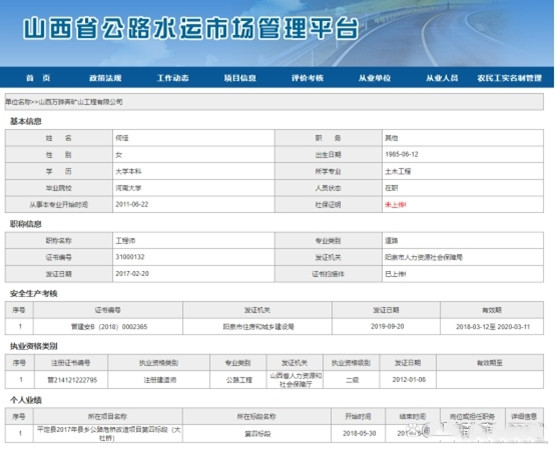Go to the 项目信息 menu item
Viewport: 555px width, 449px height.
tap(240, 78)
